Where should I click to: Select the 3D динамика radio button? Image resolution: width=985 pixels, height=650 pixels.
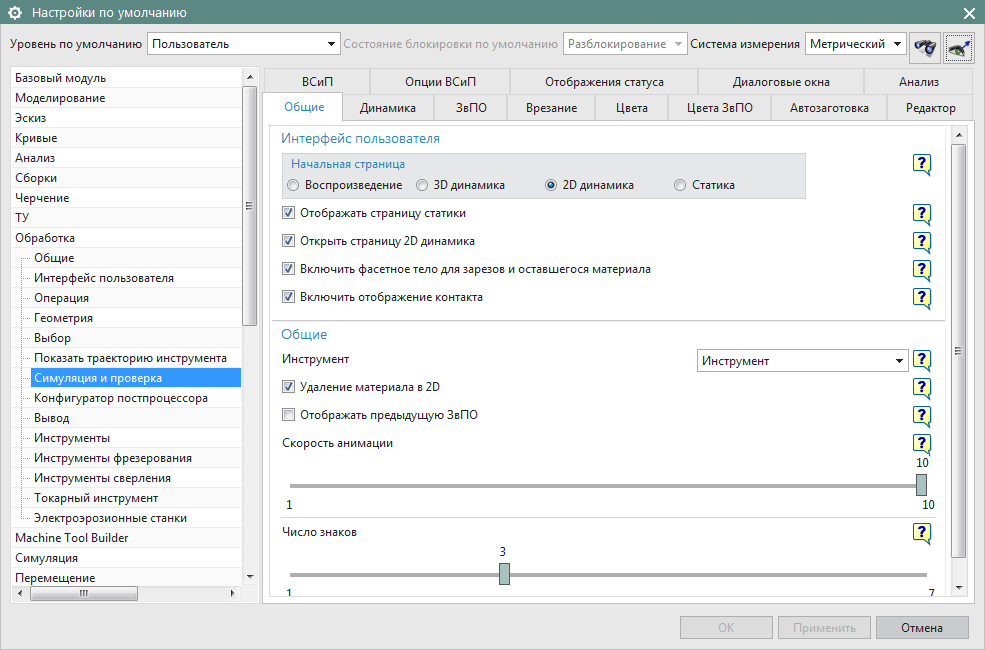[x=423, y=186]
